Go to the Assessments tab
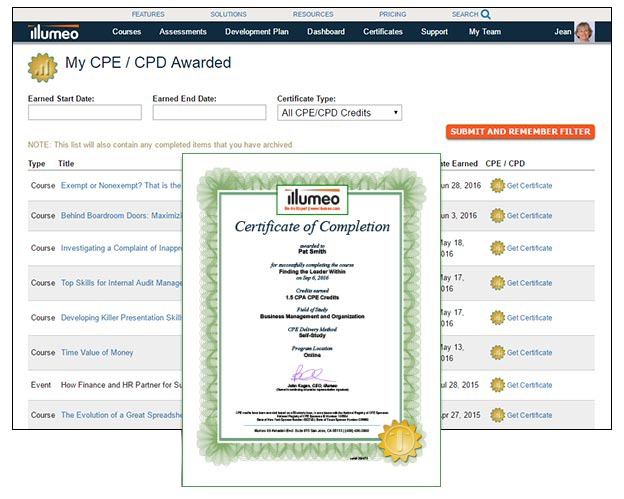Image resolution: width=624 pixels, height=499 pixels. click(183, 32)
